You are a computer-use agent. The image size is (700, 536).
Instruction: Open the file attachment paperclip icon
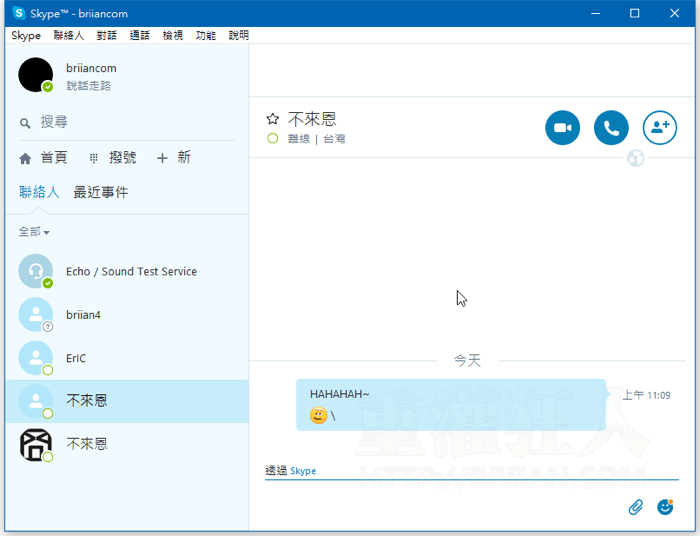click(x=635, y=507)
